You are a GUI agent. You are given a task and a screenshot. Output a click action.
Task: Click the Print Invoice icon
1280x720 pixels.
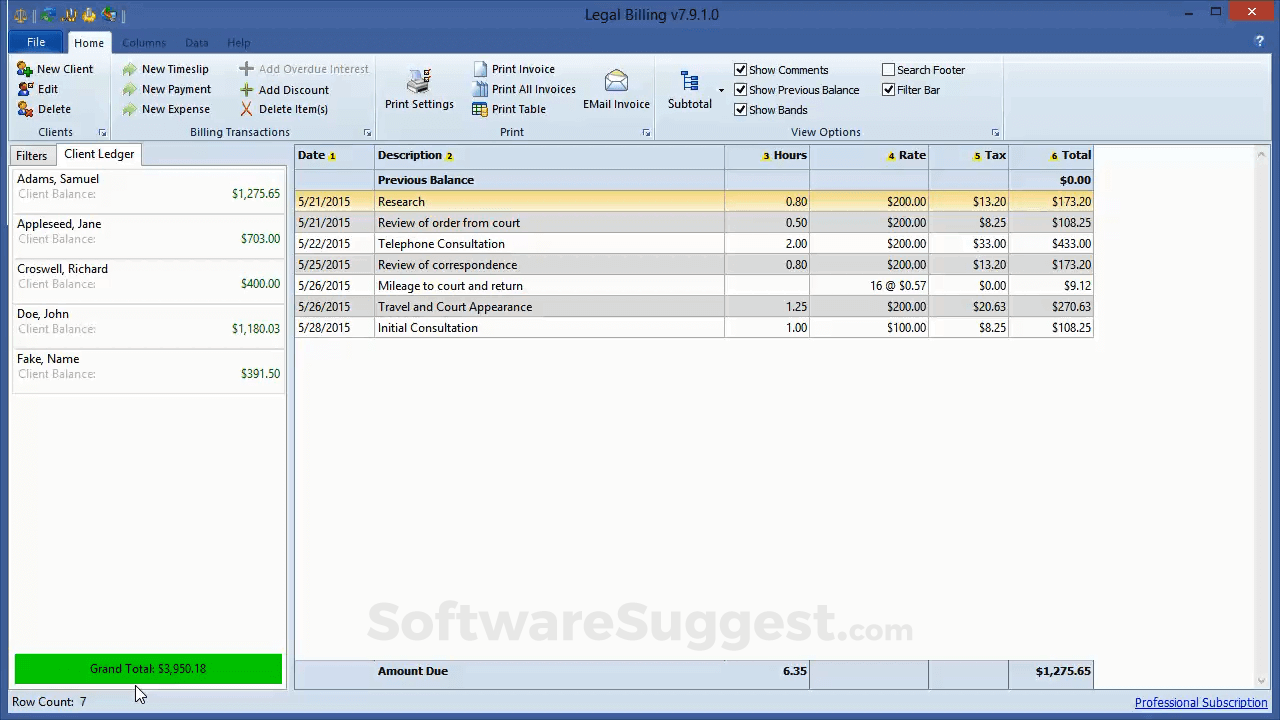482,69
